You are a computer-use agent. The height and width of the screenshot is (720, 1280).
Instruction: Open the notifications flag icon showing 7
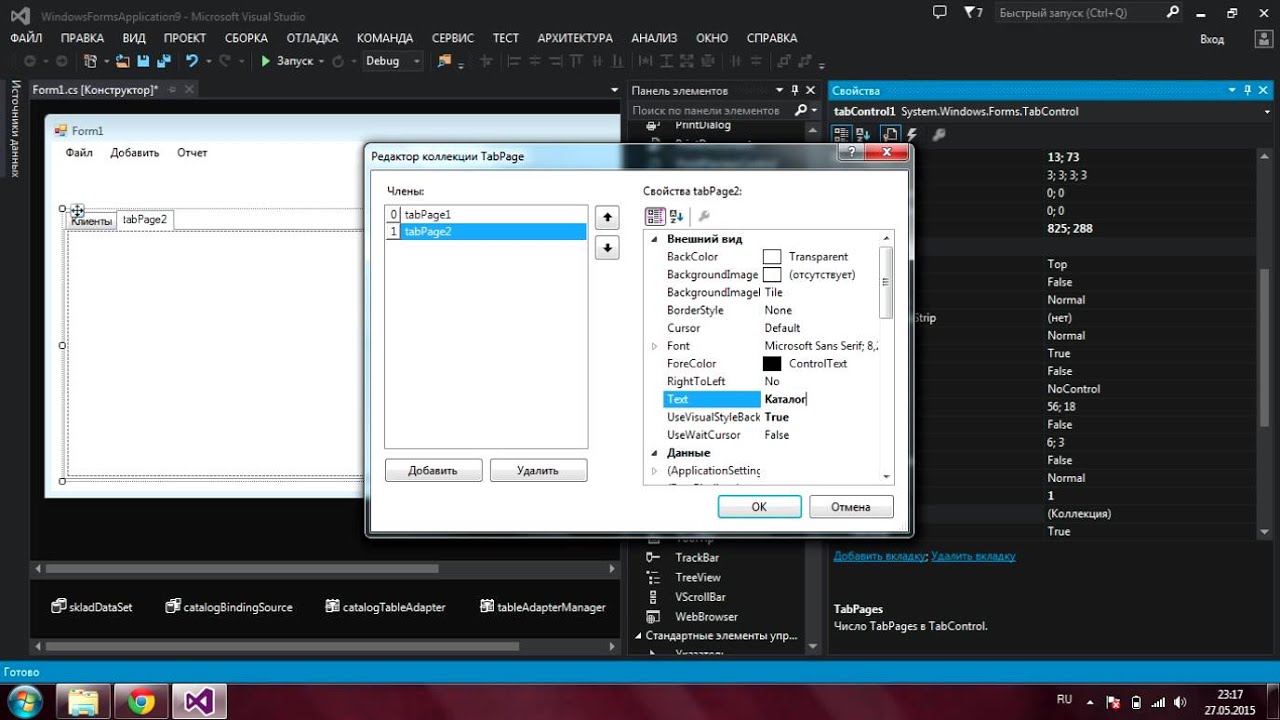tap(973, 12)
